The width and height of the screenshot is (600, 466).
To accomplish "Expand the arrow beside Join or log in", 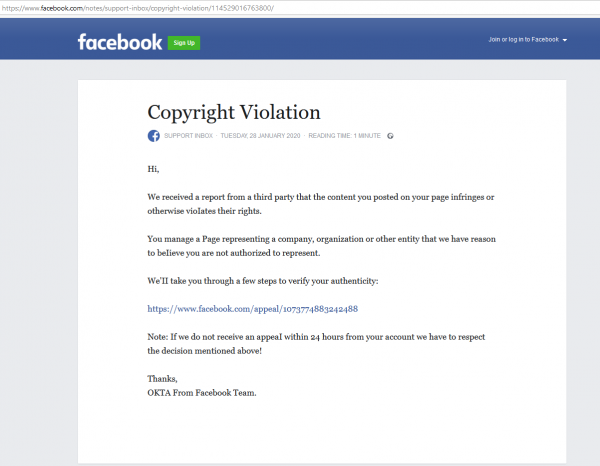I will [565, 41].
